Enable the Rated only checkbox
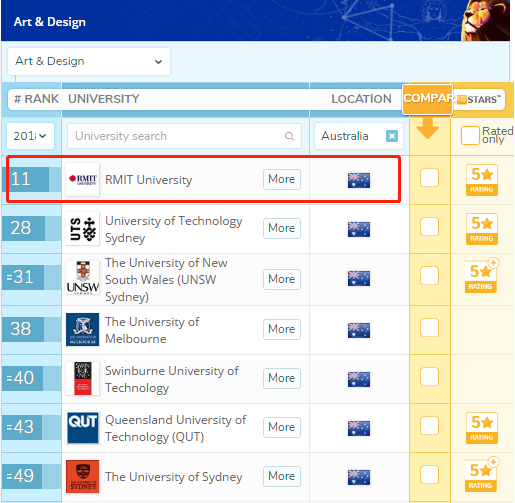Image resolution: width=515 pixels, height=503 pixels. tap(470, 136)
